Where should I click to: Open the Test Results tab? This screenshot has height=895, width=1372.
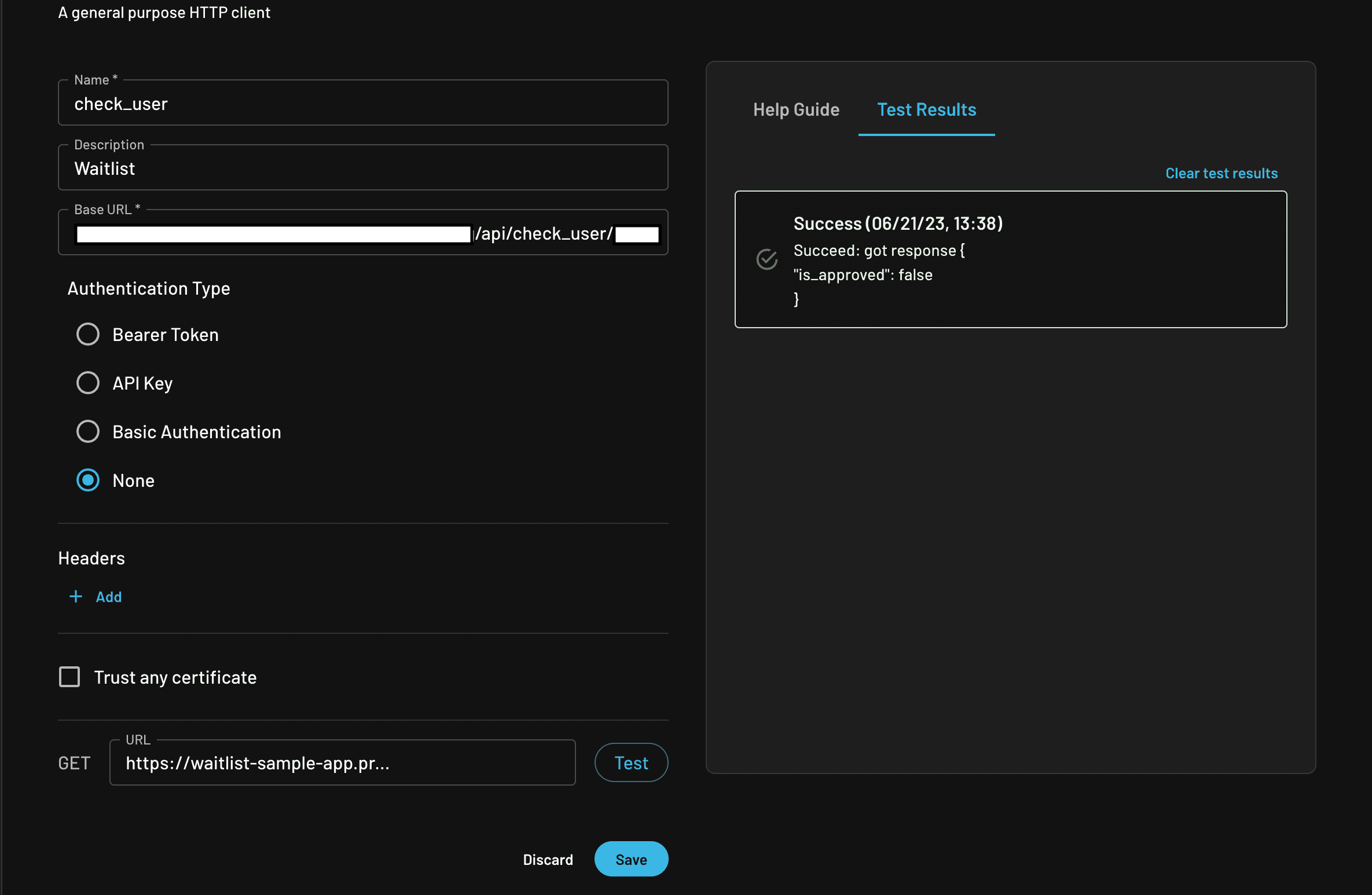pos(926,110)
